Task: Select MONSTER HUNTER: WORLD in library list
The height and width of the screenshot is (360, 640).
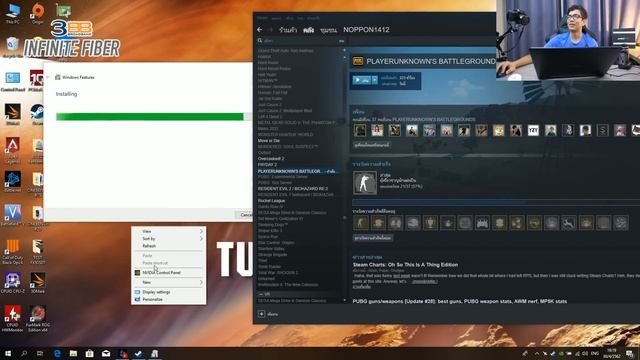Action: [286, 134]
